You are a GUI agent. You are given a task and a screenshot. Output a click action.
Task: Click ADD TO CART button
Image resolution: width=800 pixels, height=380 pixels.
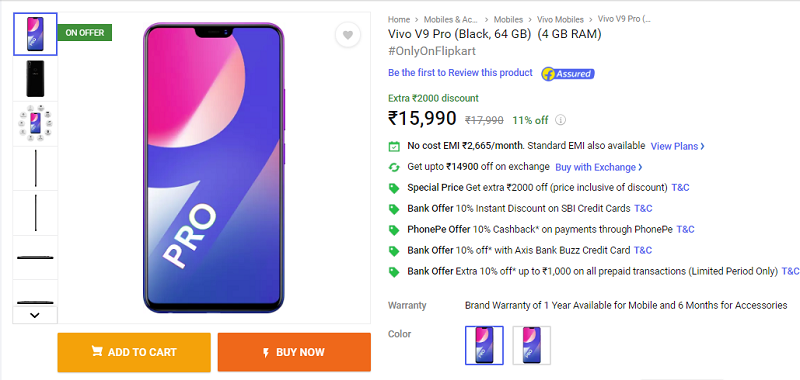(134, 352)
